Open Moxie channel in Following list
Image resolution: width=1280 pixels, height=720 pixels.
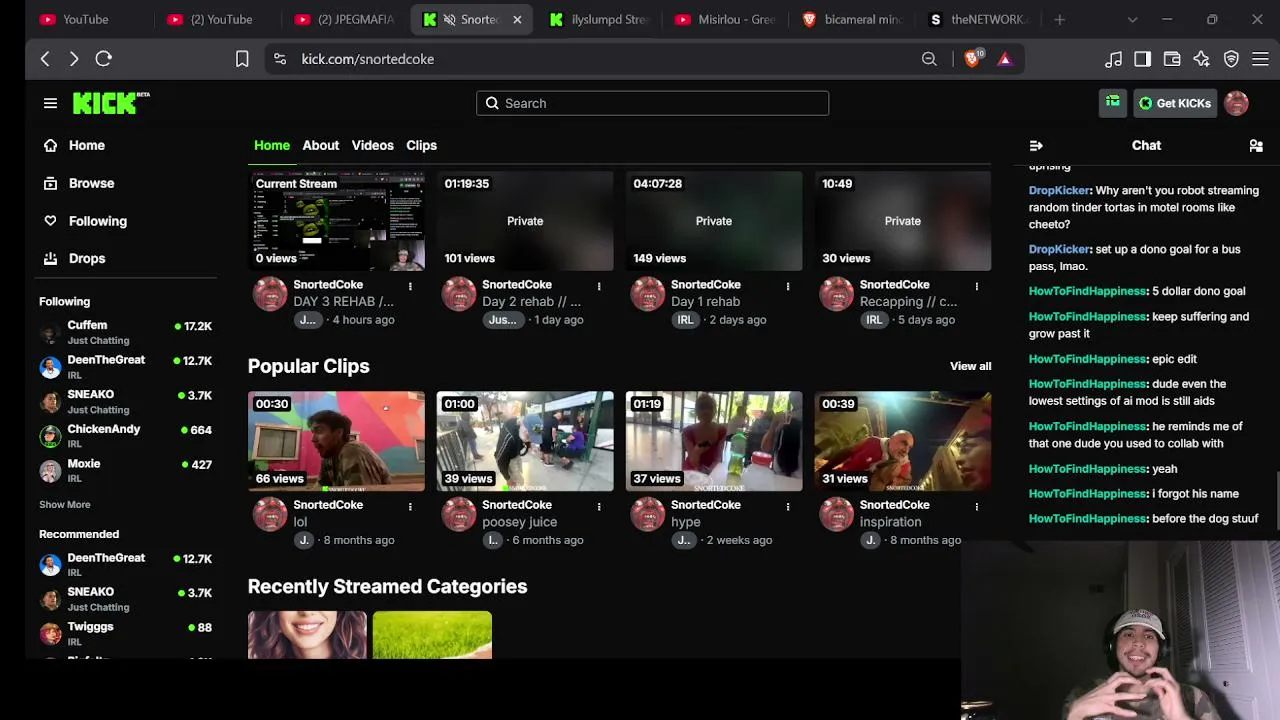(125, 470)
